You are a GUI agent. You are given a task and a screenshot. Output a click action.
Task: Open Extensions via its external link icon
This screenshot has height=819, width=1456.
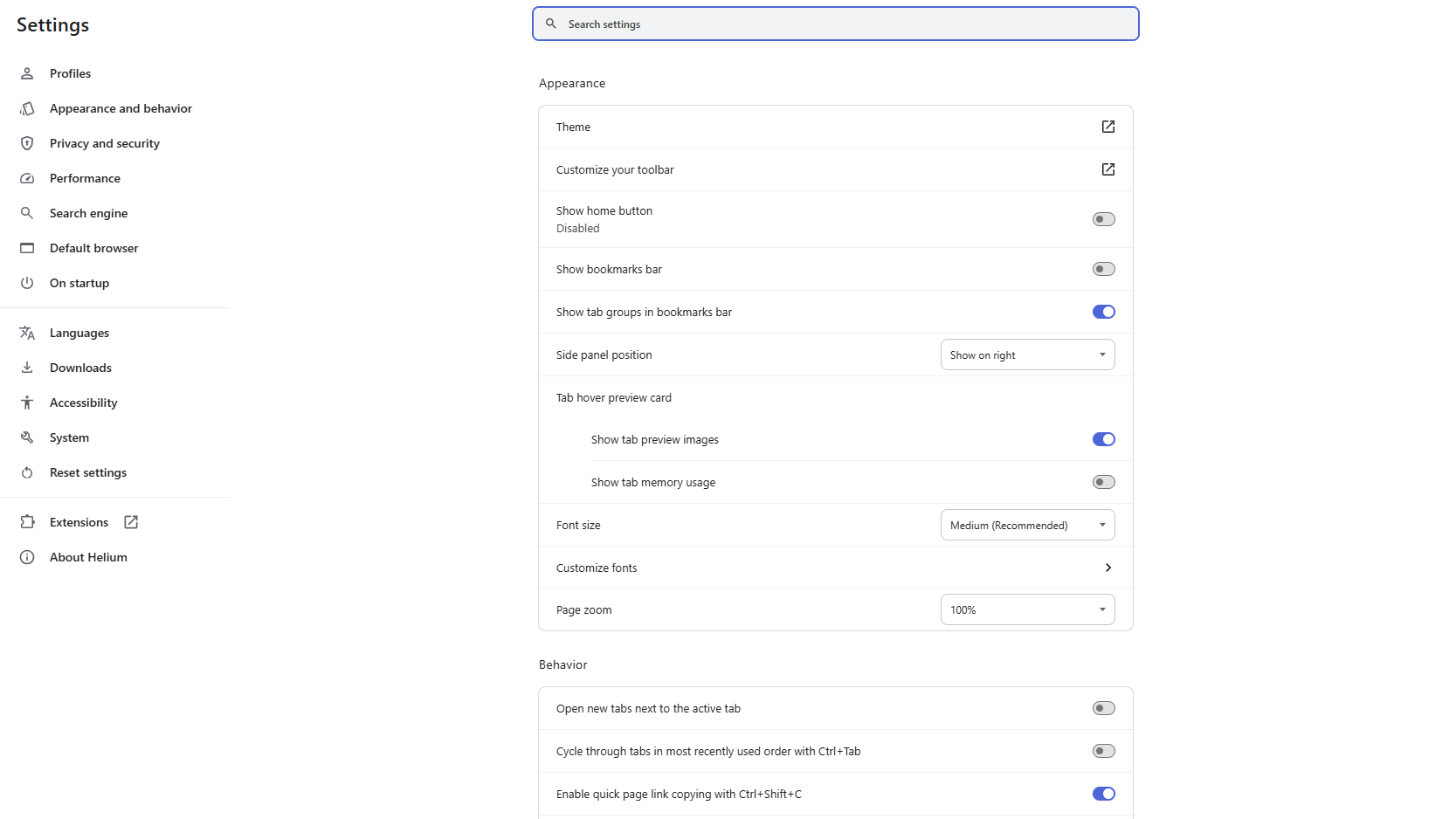coord(130,522)
